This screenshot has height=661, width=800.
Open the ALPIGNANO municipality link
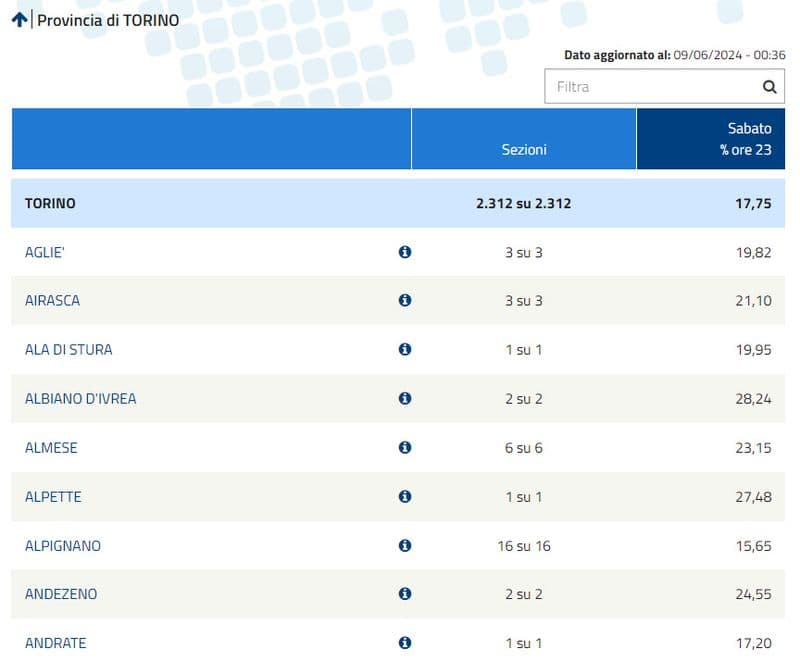pos(62,546)
